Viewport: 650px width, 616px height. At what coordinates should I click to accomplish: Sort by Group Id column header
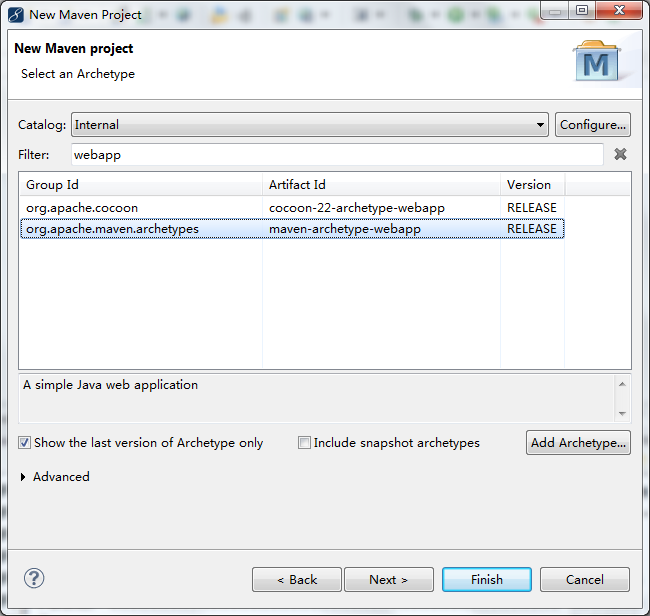141,184
